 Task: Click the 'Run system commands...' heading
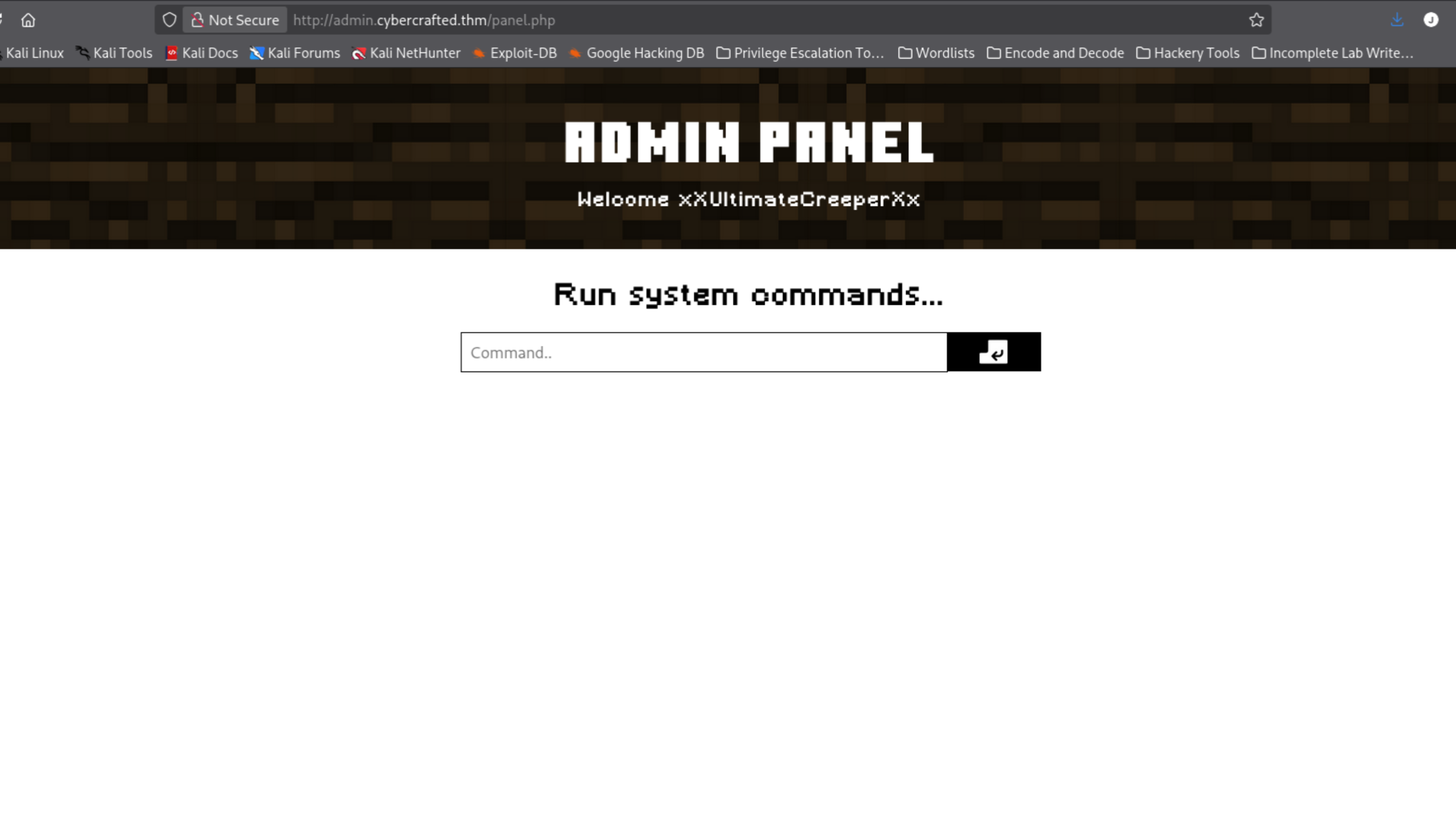point(749,295)
